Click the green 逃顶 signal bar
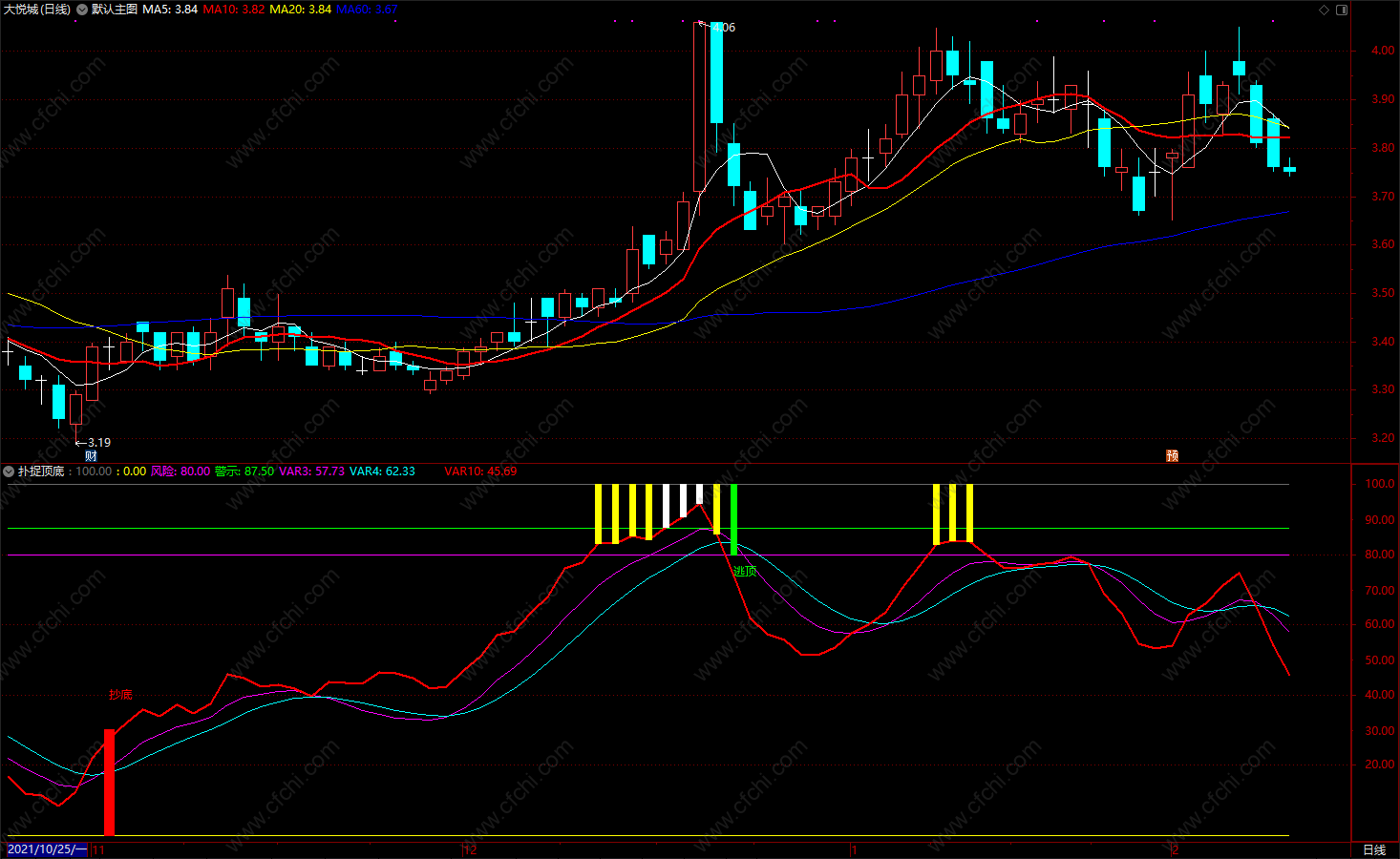 pos(733,520)
